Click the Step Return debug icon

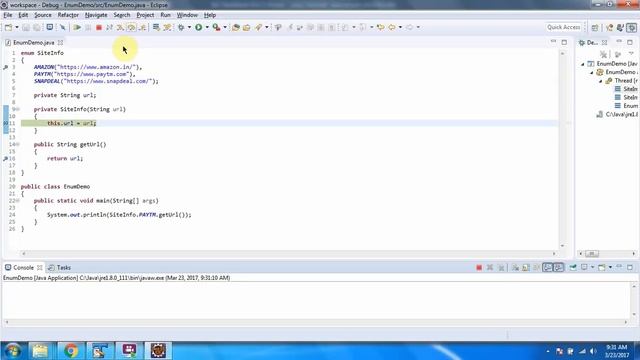point(142,27)
